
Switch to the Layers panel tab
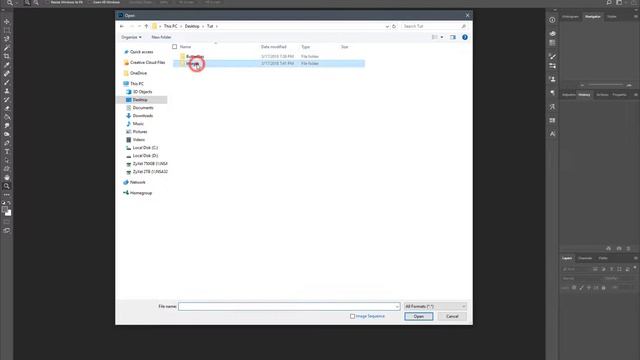[567, 258]
